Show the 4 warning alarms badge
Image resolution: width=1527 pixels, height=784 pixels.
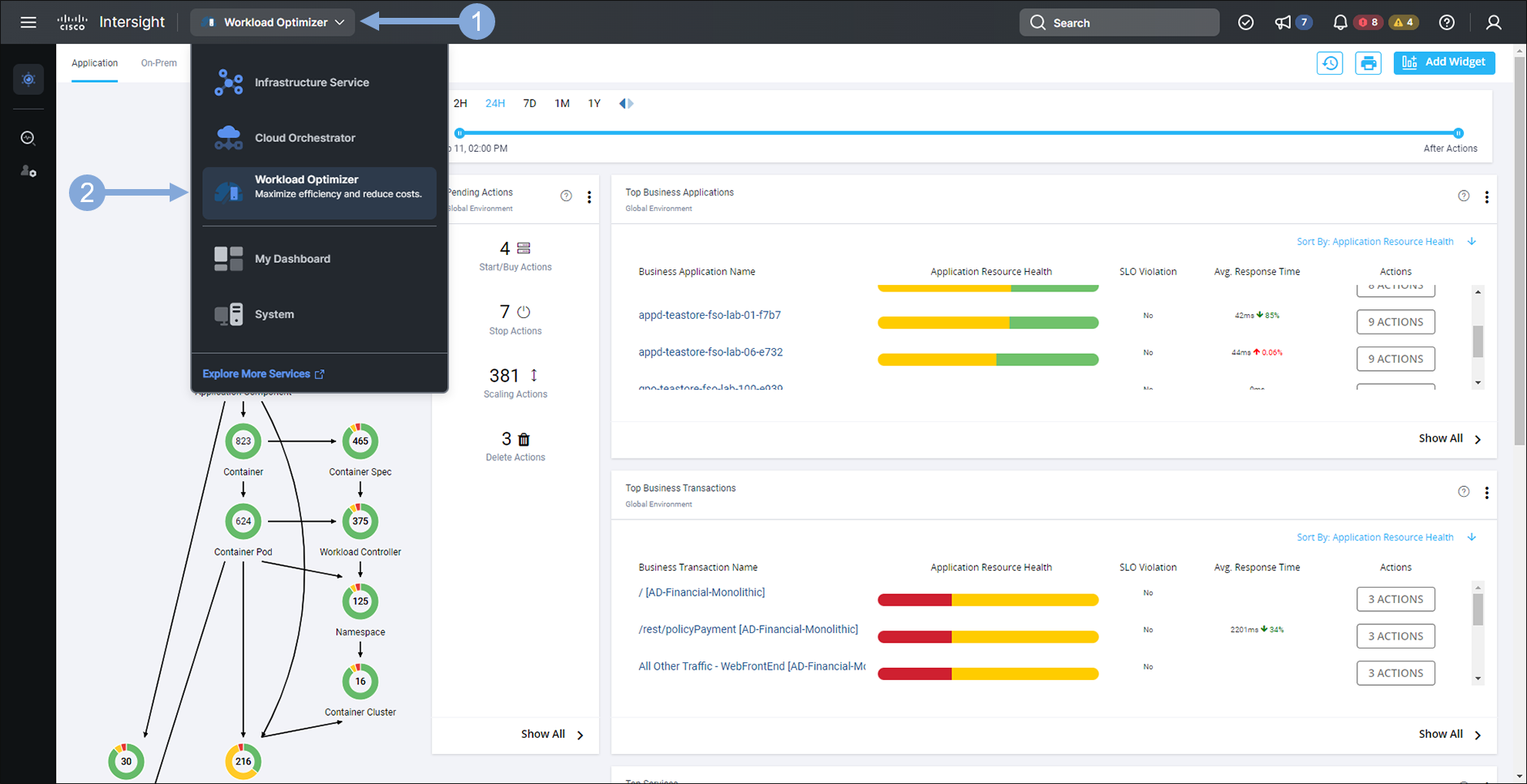click(x=1404, y=23)
